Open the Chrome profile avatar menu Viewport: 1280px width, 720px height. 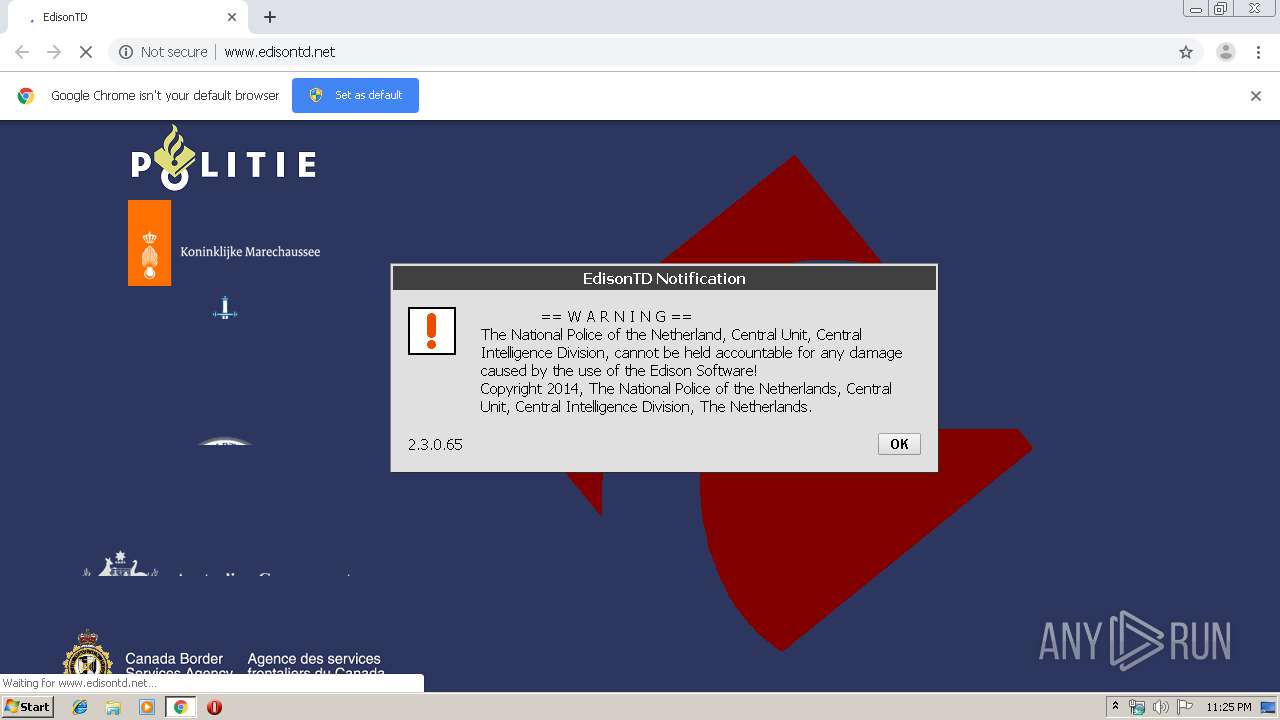point(1226,52)
